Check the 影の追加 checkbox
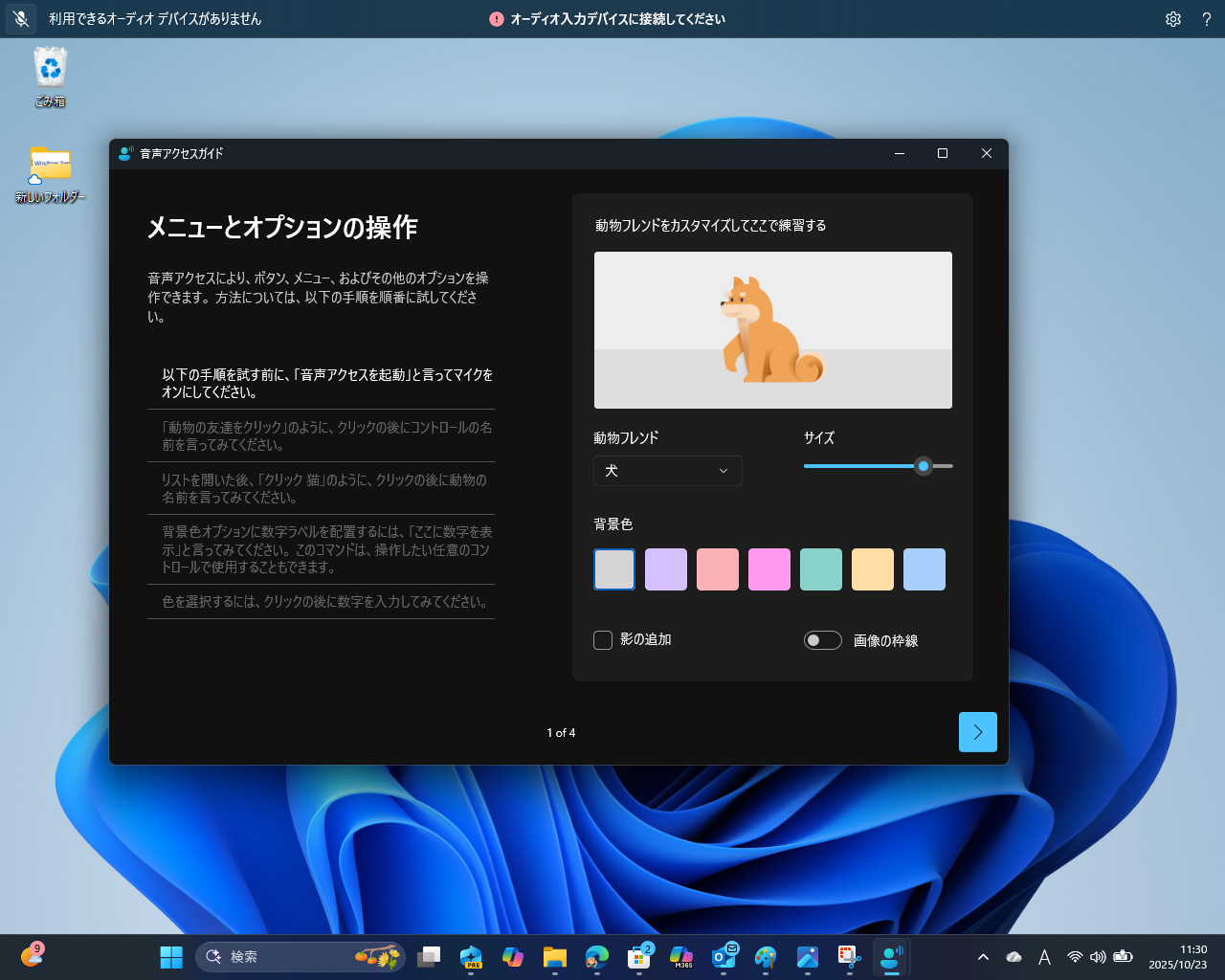 point(603,639)
